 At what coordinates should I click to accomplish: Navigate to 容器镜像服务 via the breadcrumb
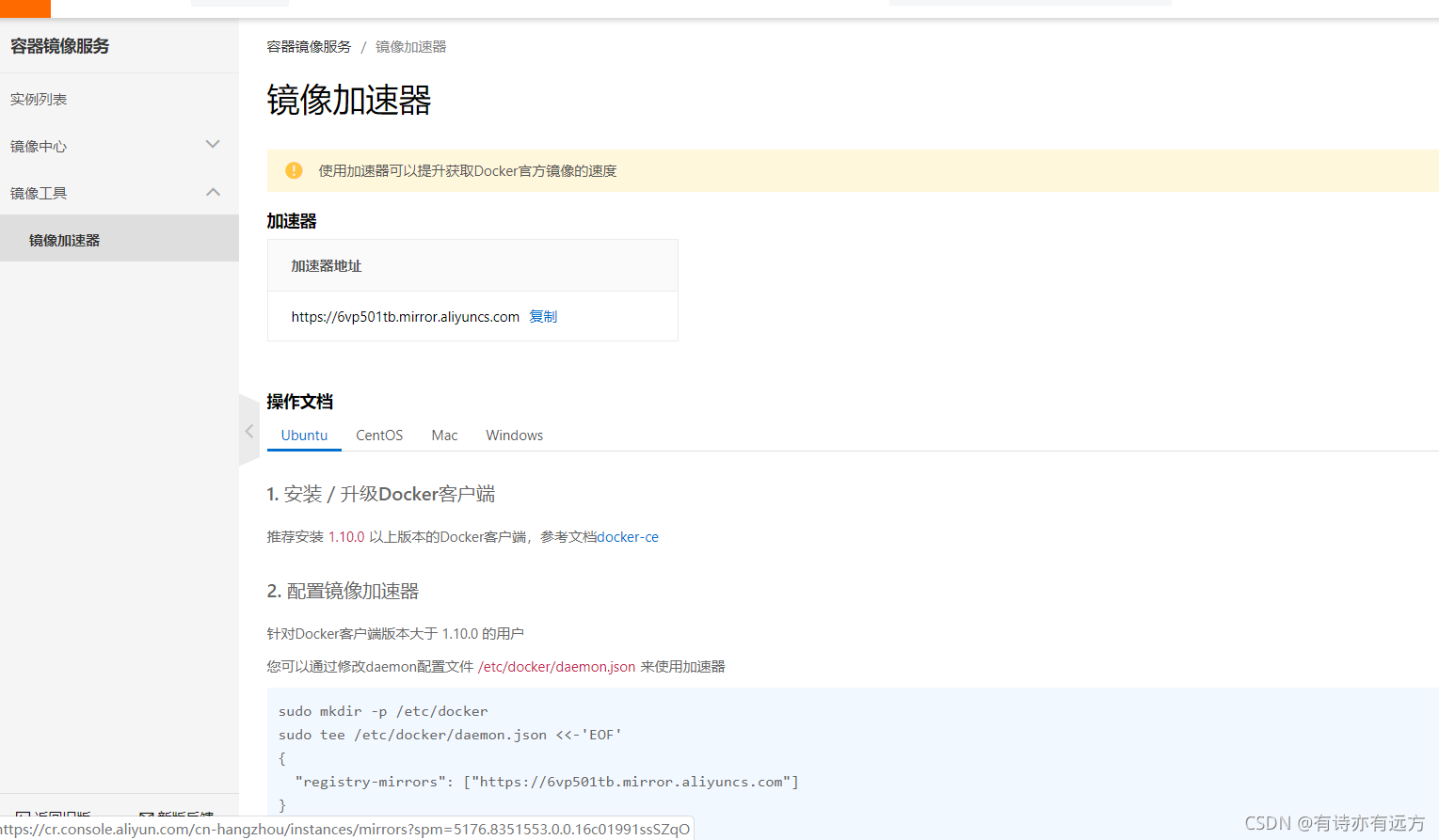(309, 45)
